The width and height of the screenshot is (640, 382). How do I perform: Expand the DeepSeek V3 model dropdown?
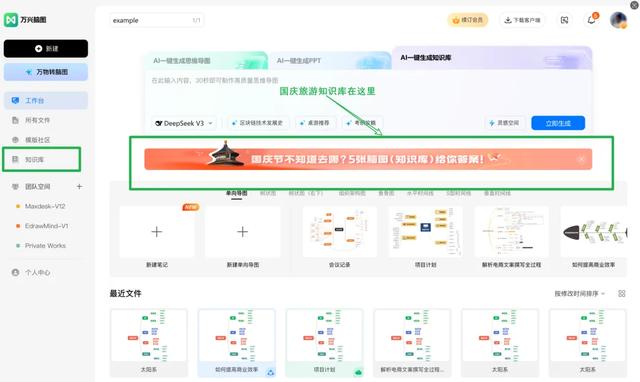point(184,123)
